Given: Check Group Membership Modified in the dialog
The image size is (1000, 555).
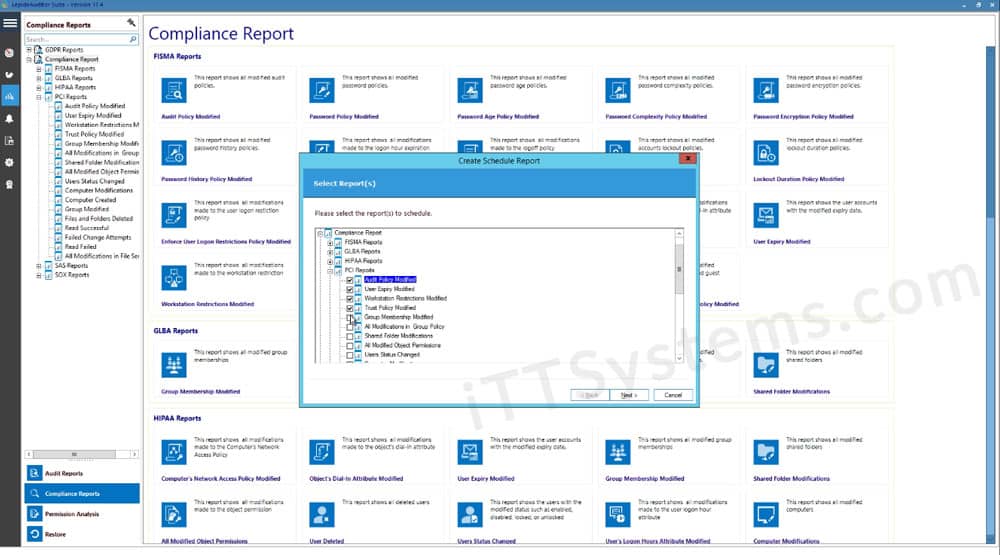Looking at the screenshot, I should (349, 318).
